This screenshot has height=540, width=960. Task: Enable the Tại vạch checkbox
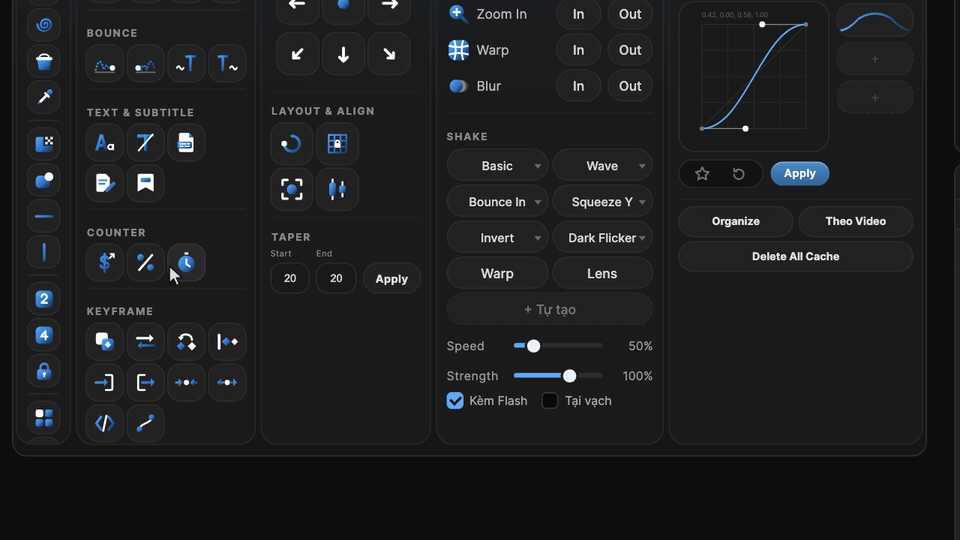(x=550, y=400)
